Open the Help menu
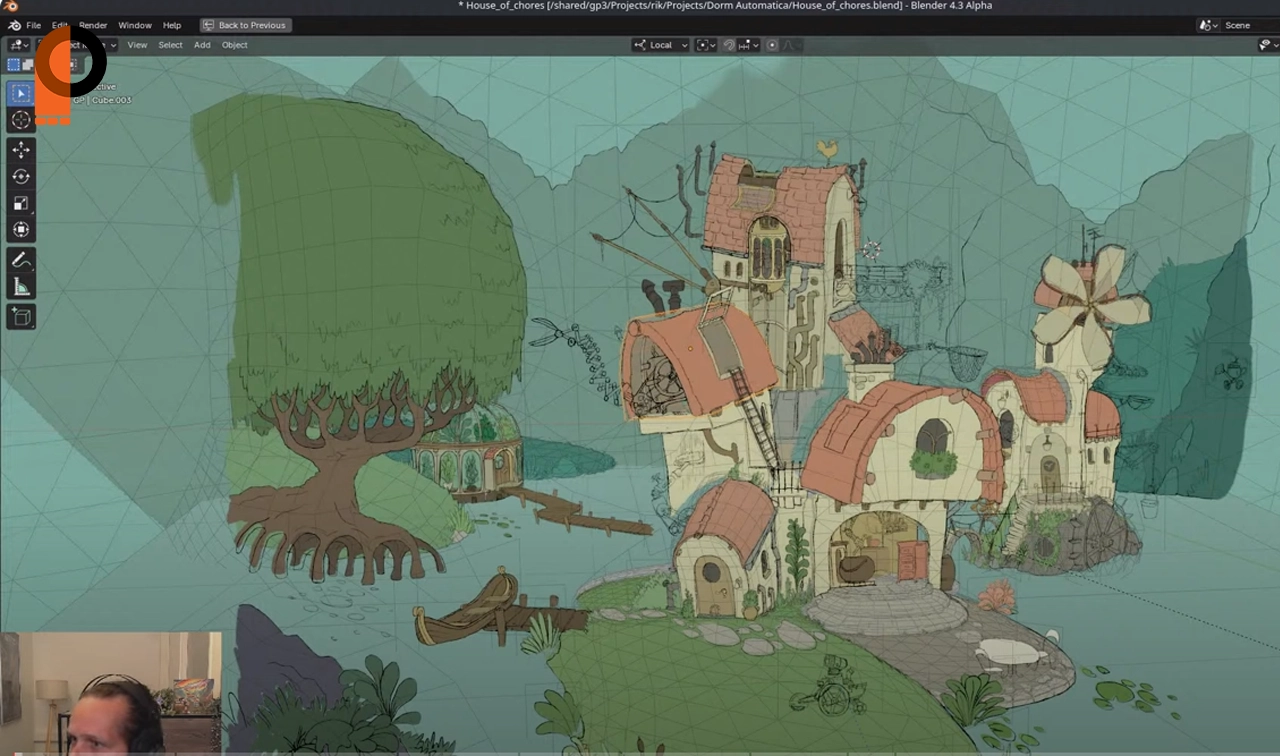This screenshot has height=756, width=1280. point(172,25)
